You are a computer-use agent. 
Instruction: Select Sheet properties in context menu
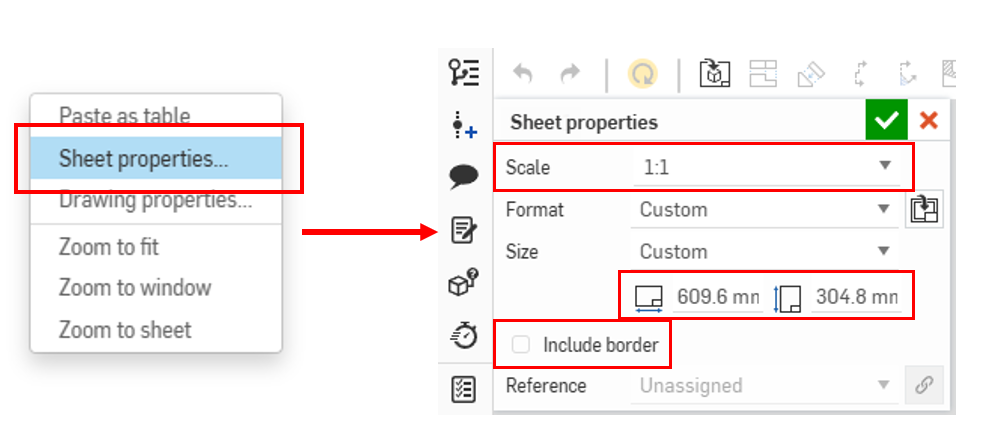point(143,158)
